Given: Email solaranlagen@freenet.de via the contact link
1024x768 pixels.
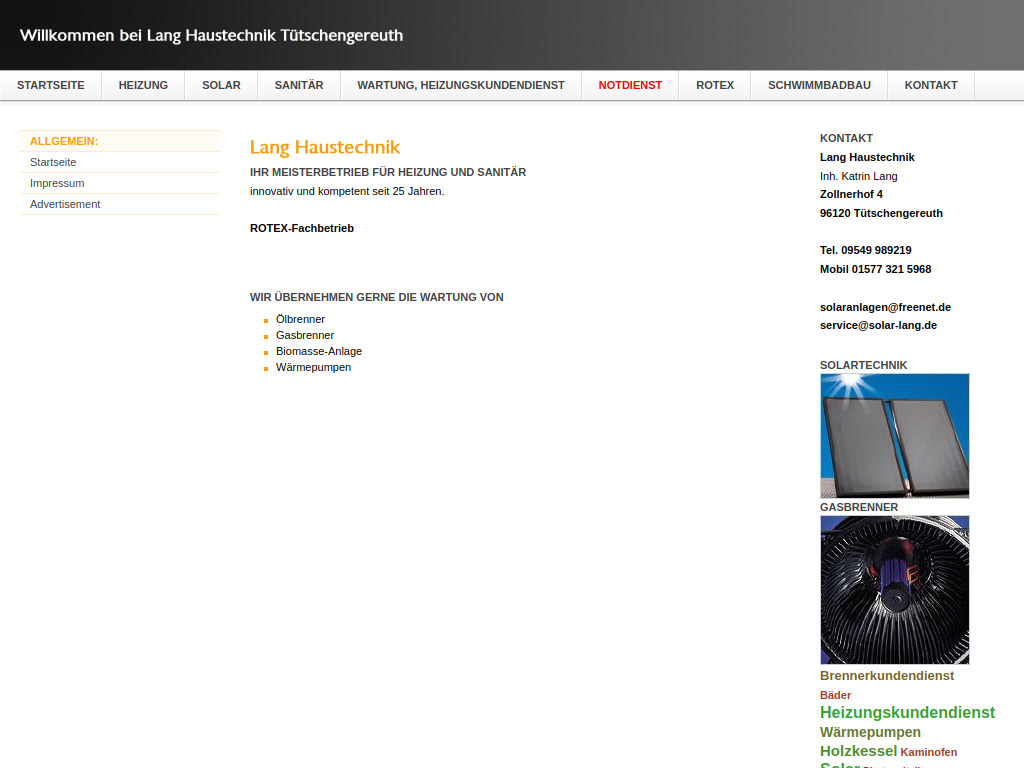Looking at the screenshot, I should (x=886, y=307).
